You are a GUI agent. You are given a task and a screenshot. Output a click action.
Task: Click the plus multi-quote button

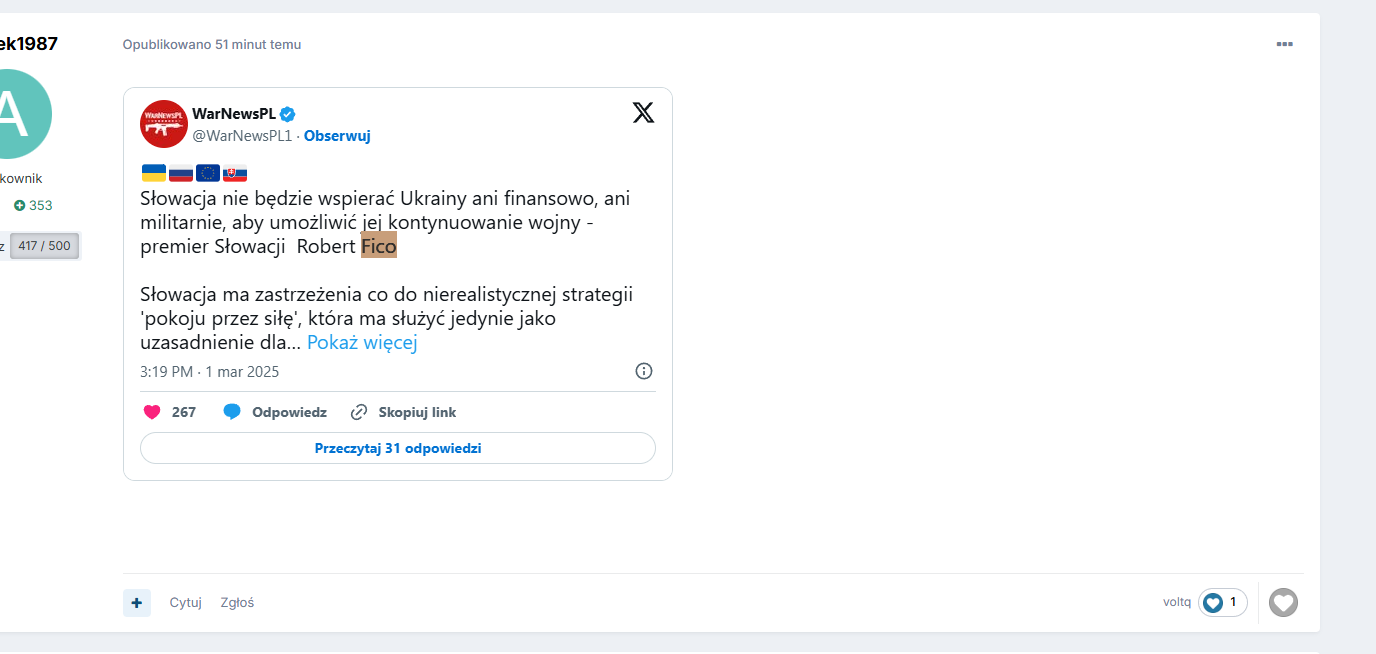click(137, 602)
